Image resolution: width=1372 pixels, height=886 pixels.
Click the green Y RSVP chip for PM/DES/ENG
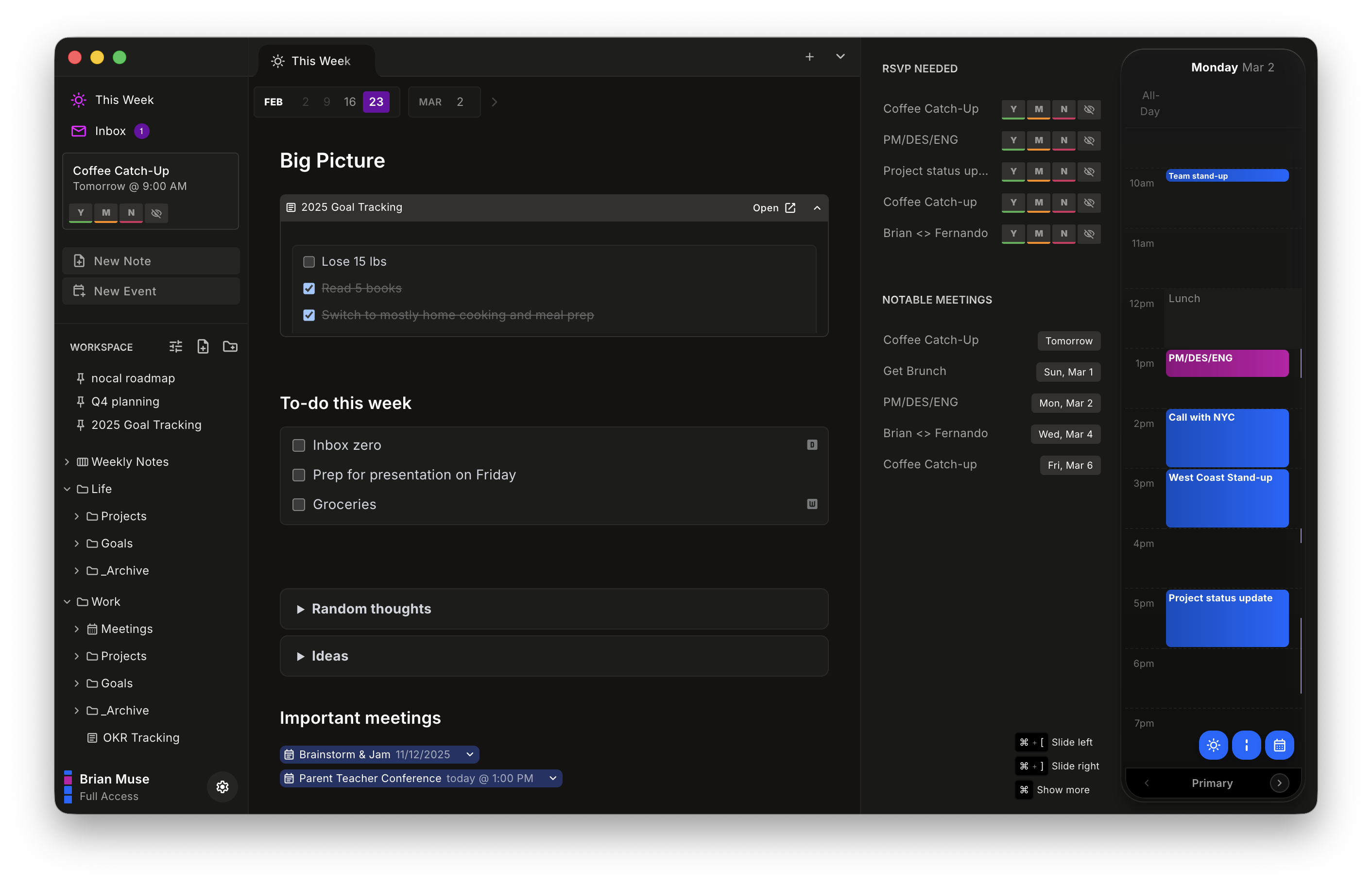[x=1013, y=140]
